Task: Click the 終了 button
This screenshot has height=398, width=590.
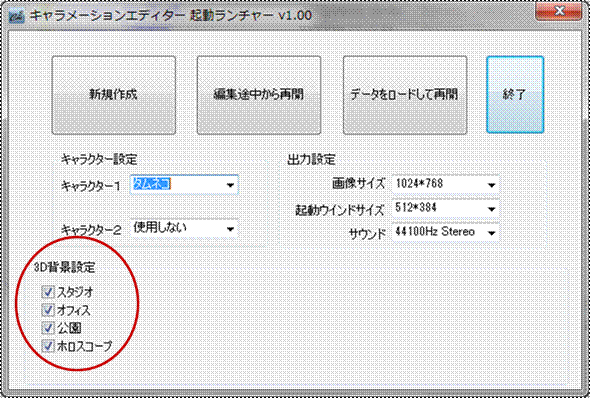Action: coord(515,94)
